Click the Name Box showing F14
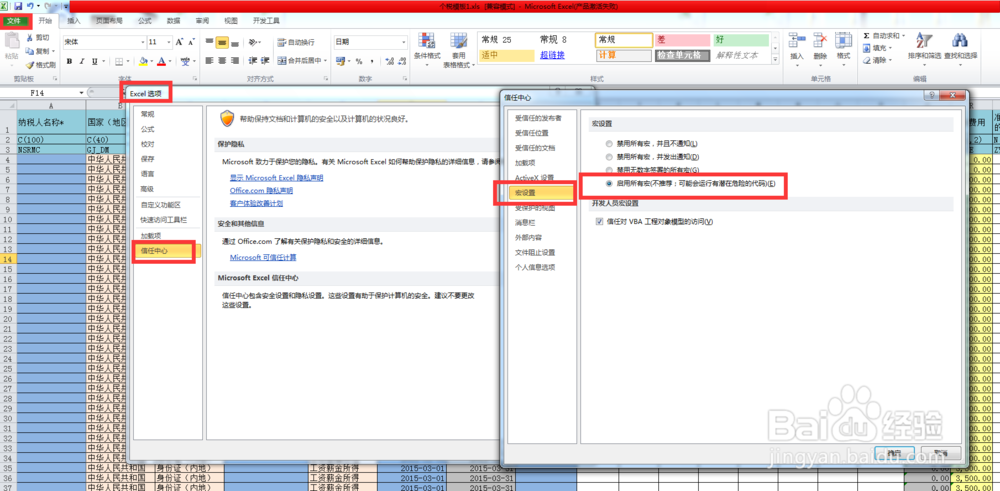Image resolution: width=1000 pixels, height=491 pixels. (40, 93)
